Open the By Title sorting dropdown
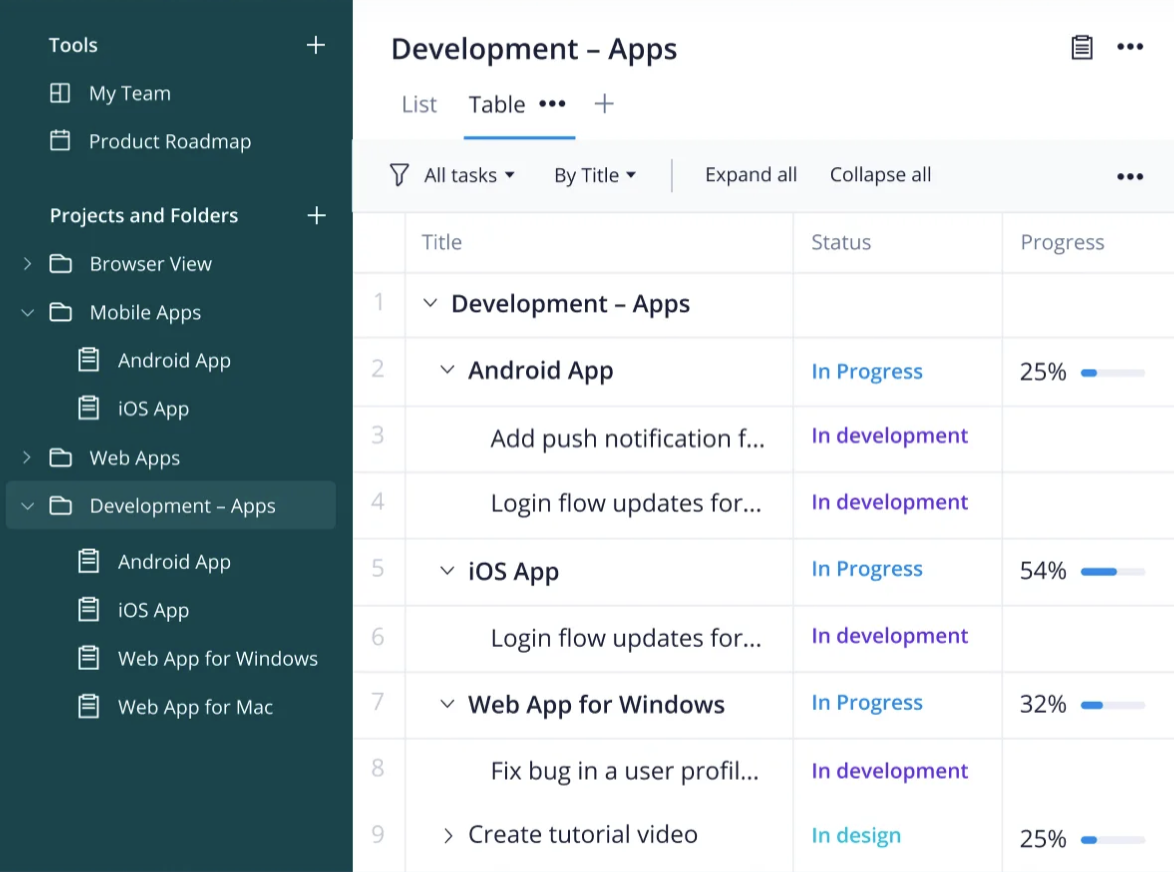This screenshot has width=1174, height=872. [595, 175]
